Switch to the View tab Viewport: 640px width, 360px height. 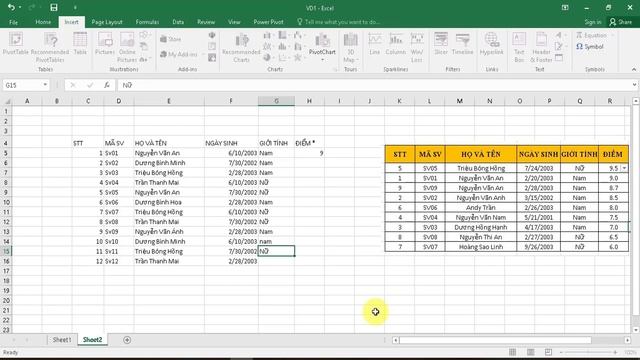coord(234,22)
